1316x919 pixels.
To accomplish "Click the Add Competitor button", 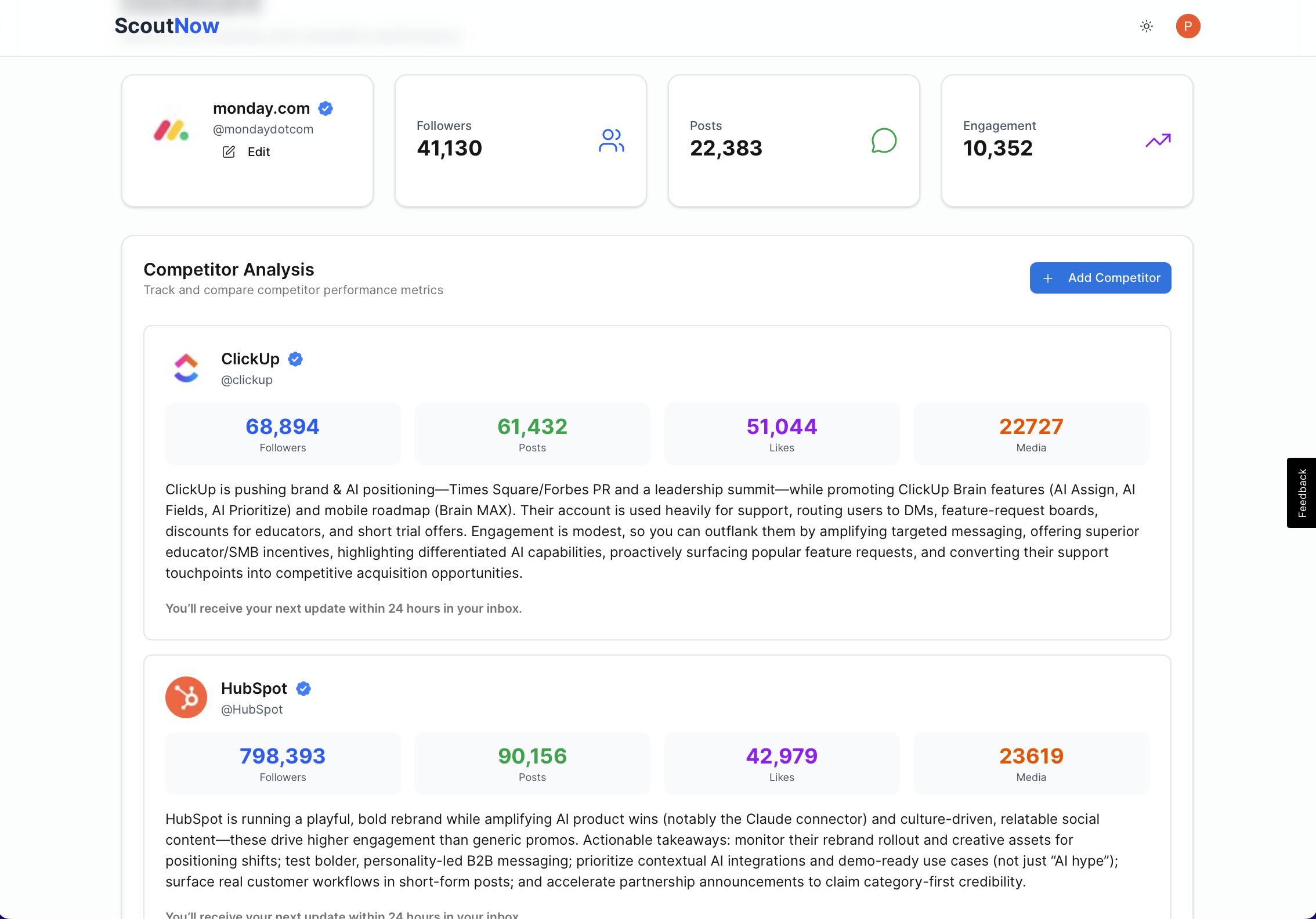I will tap(1100, 278).
